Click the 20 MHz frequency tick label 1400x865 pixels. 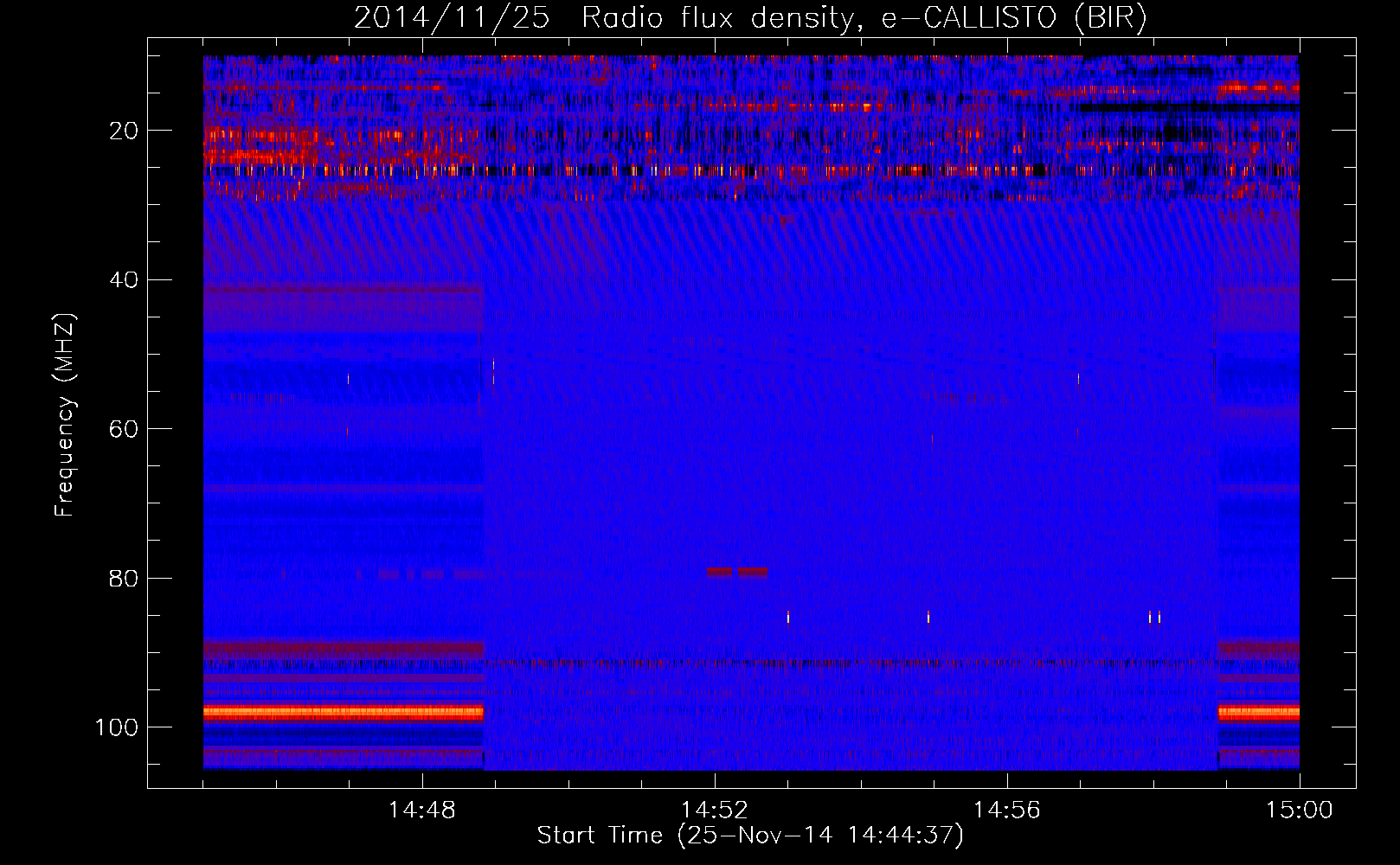click(x=124, y=131)
